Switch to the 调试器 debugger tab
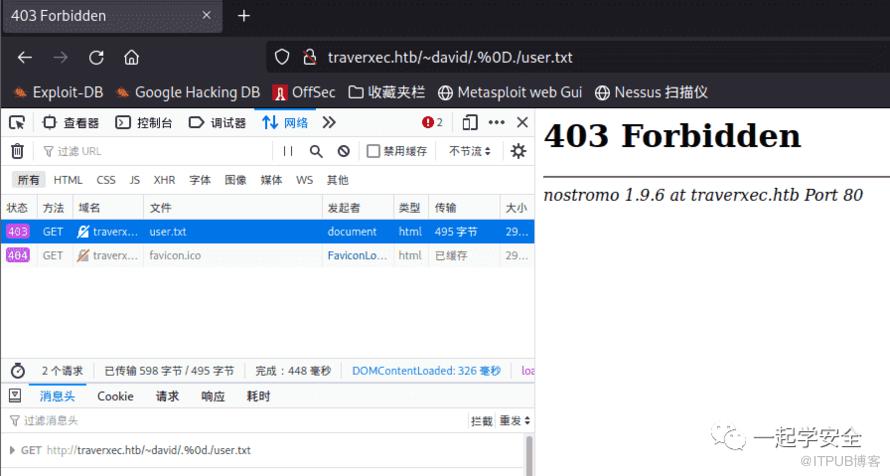Screen dimensions: 890x476 [x=217, y=123]
